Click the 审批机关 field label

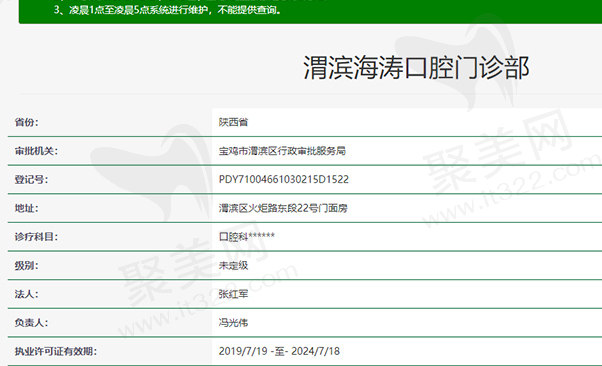pyautogui.click(x=36, y=151)
